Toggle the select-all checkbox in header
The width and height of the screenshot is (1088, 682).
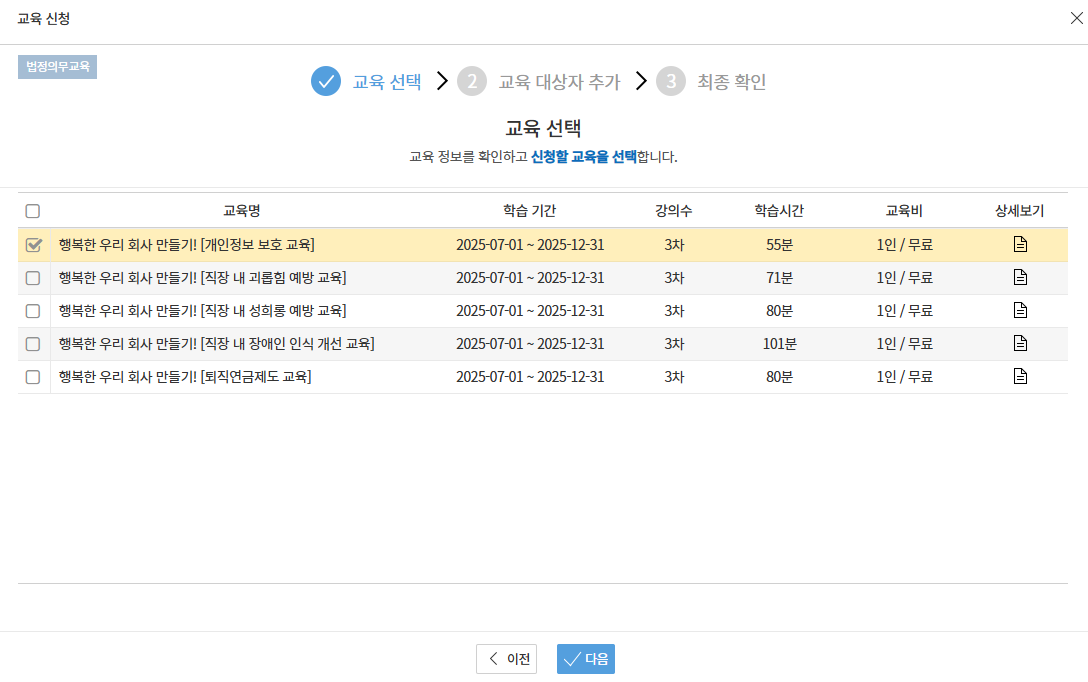33,211
